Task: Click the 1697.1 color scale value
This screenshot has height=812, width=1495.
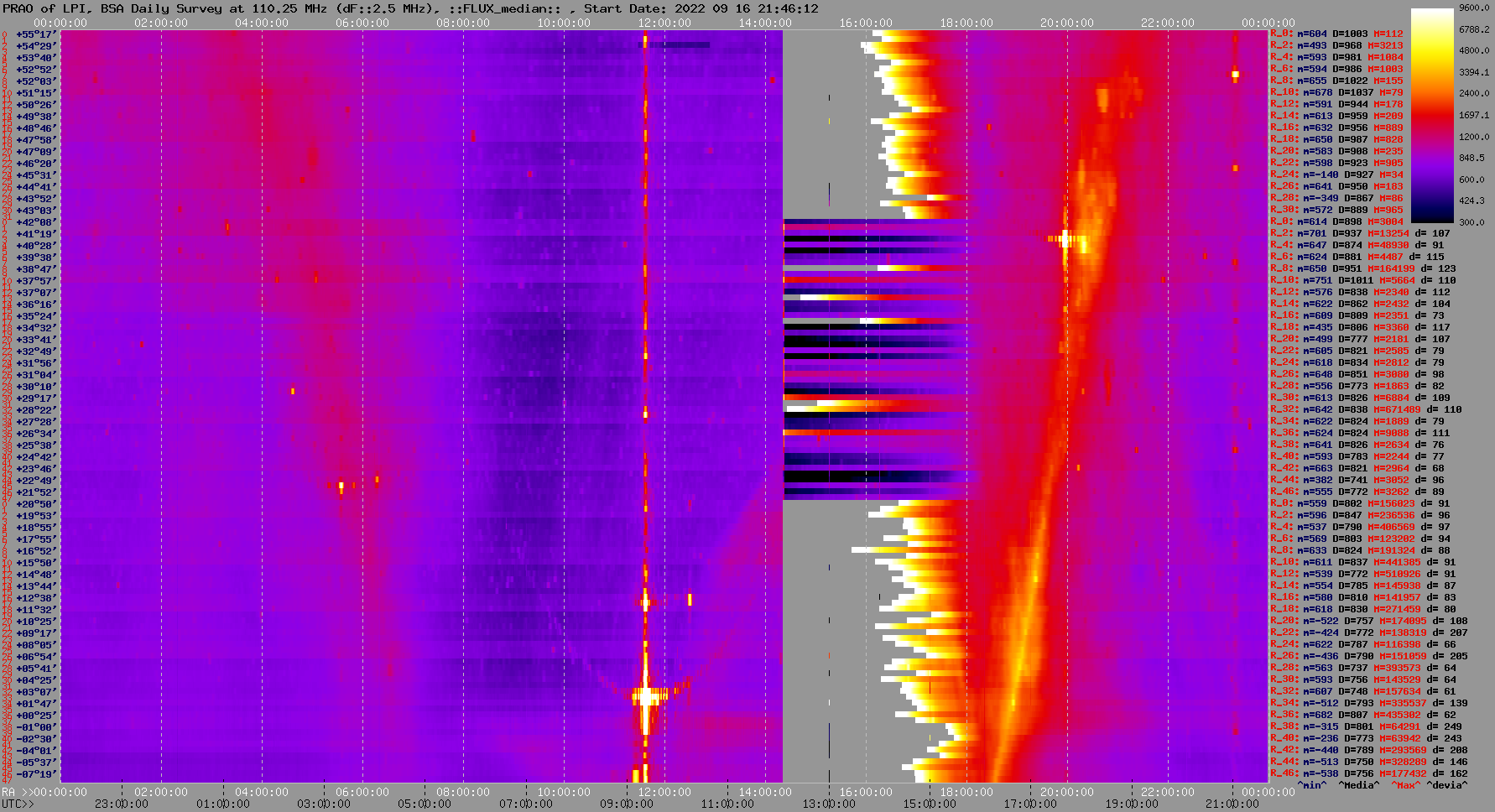Action: pos(1474,115)
